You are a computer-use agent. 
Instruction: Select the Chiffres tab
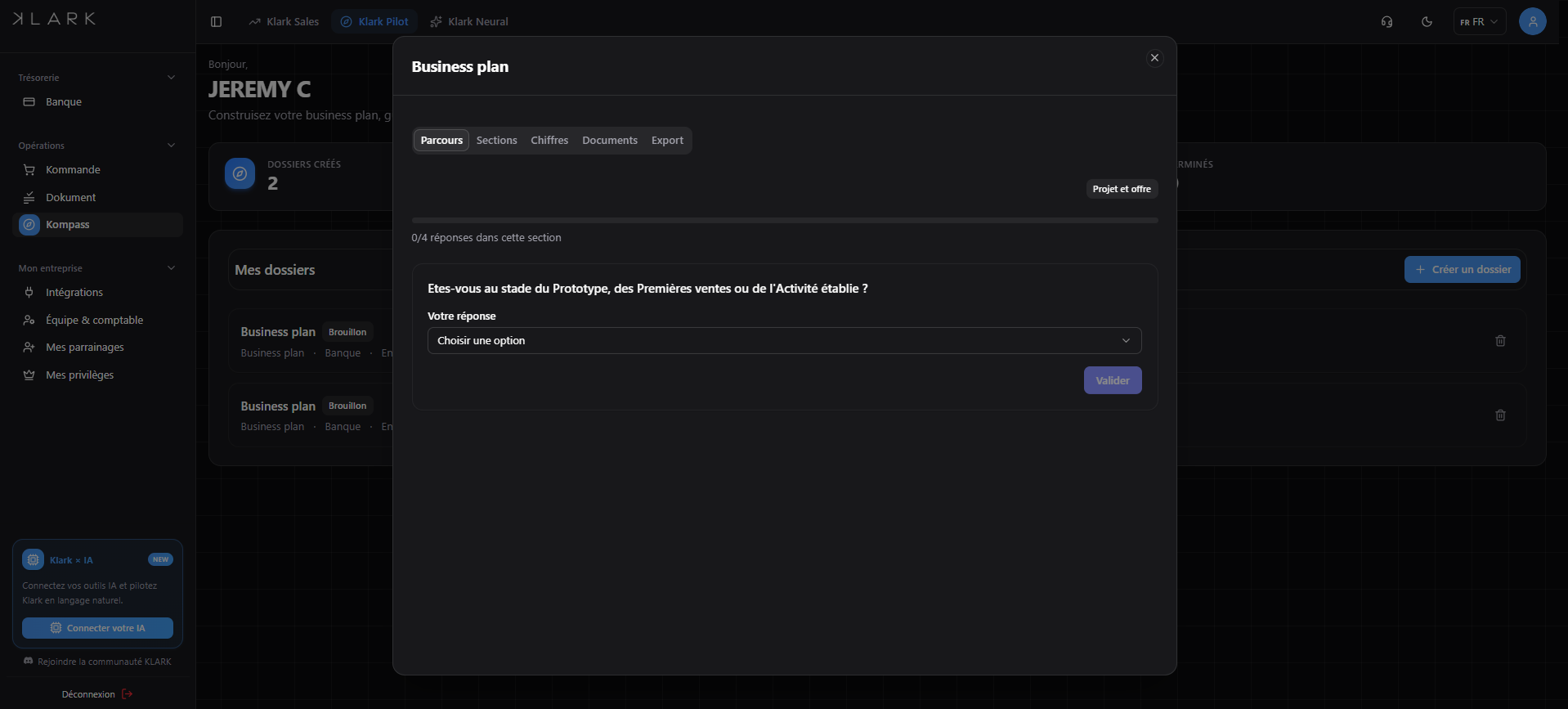coord(549,141)
